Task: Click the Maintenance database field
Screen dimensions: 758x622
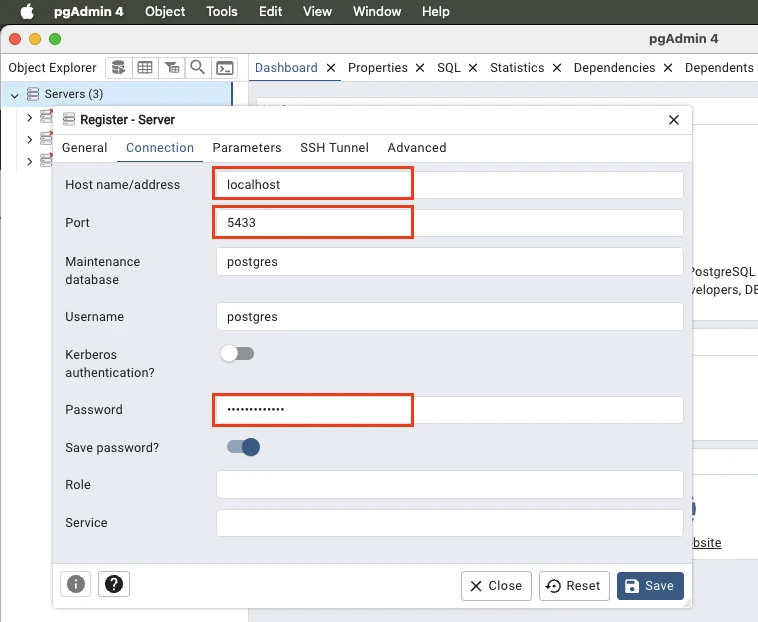Action: coord(450,261)
